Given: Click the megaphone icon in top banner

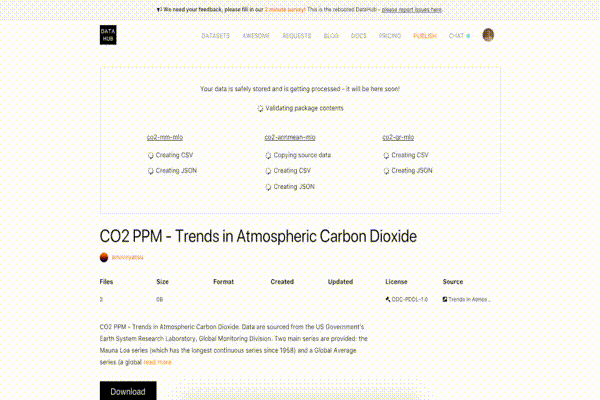Looking at the screenshot, I should coord(159,10).
